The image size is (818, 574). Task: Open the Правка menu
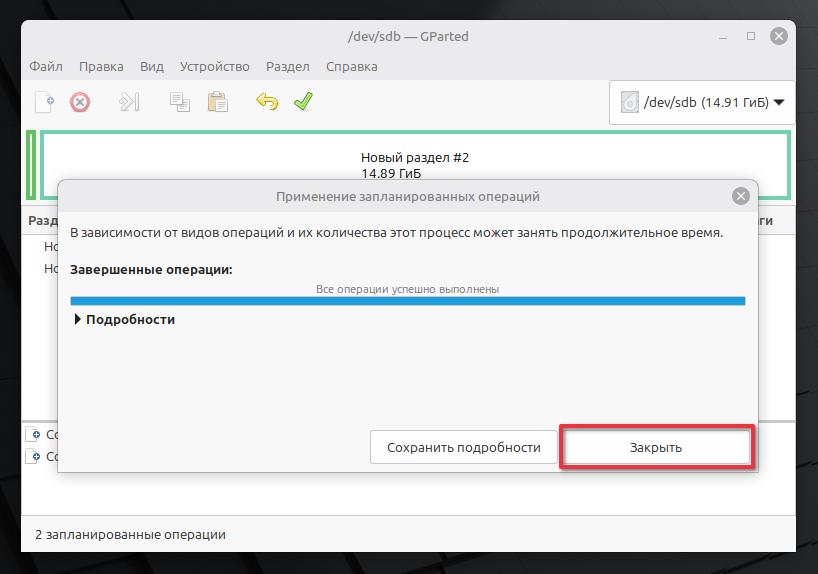click(x=101, y=67)
